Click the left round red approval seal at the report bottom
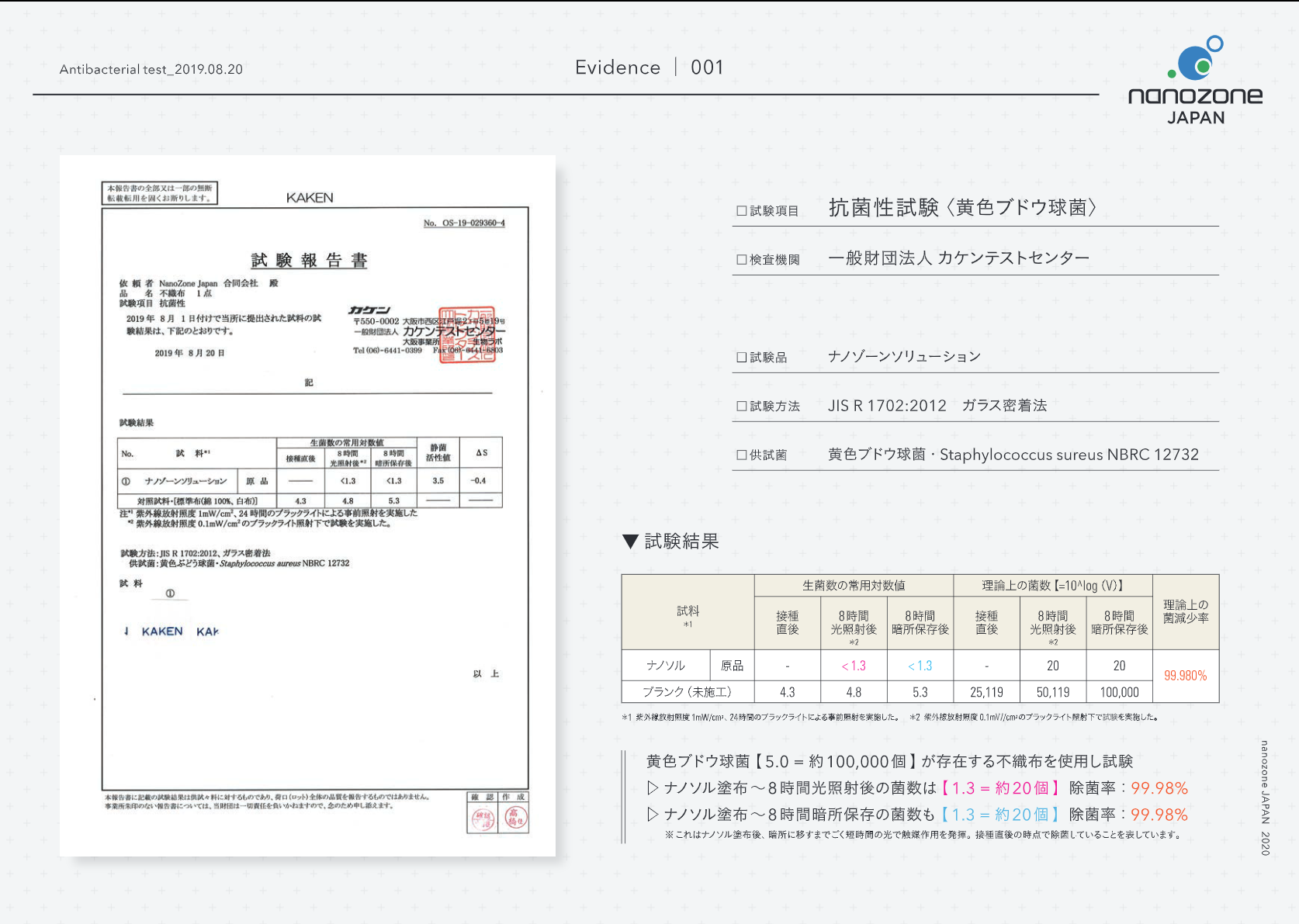The width and height of the screenshot is (1299, 924). (483, 818)
